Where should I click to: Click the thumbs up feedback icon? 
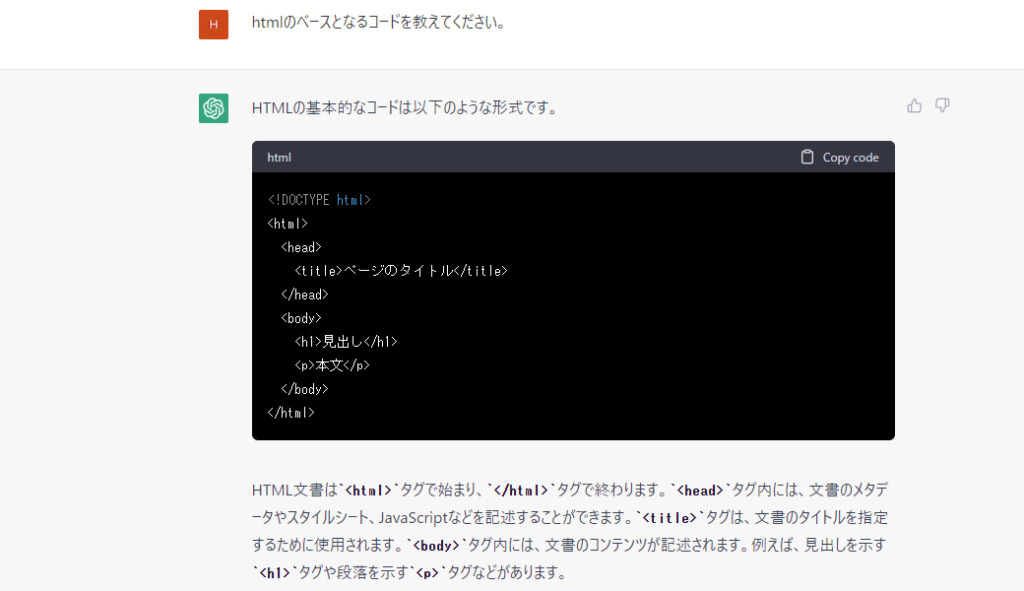(914, 106)
